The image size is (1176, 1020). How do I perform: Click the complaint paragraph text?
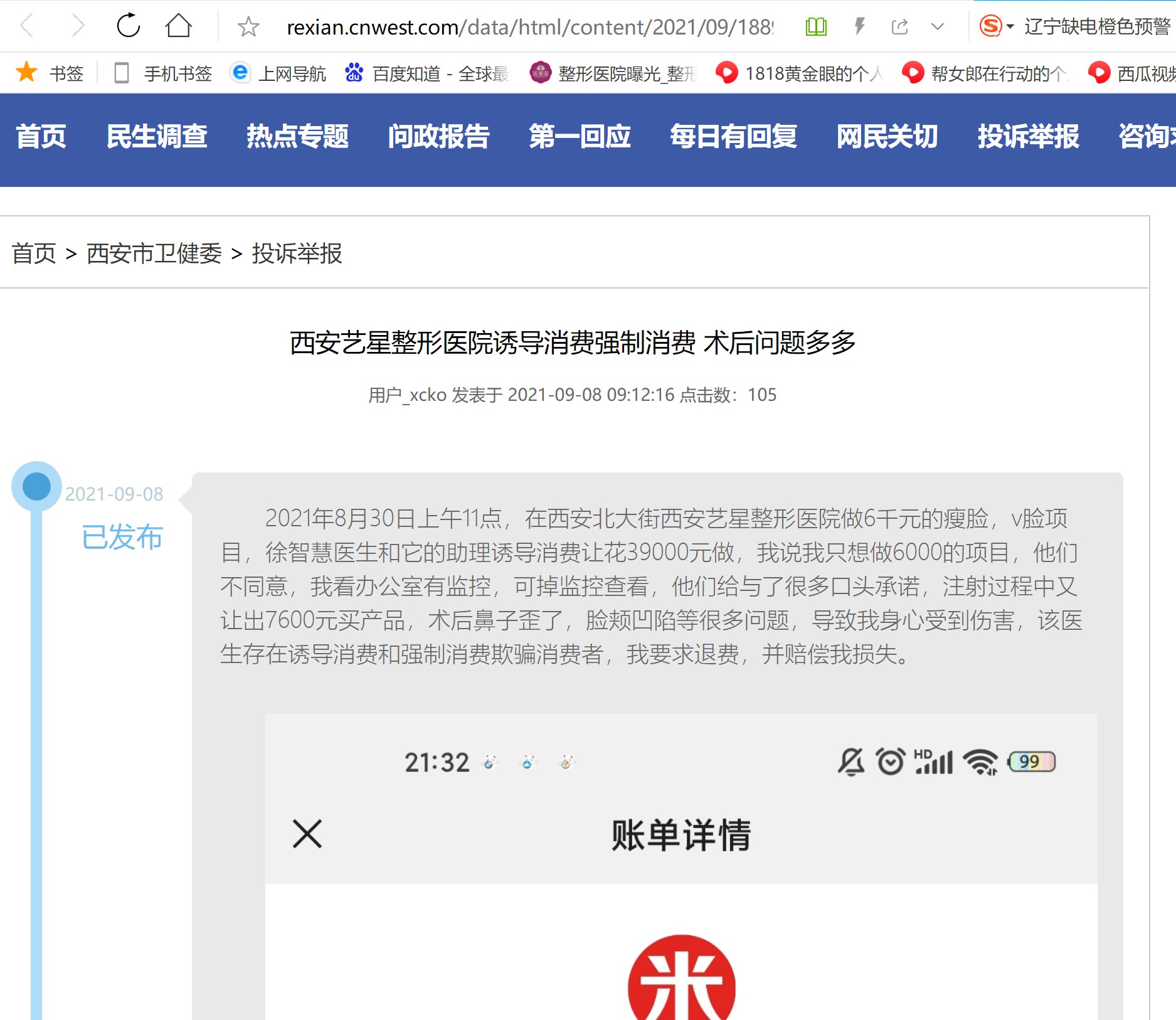click(x=651, y=587)
